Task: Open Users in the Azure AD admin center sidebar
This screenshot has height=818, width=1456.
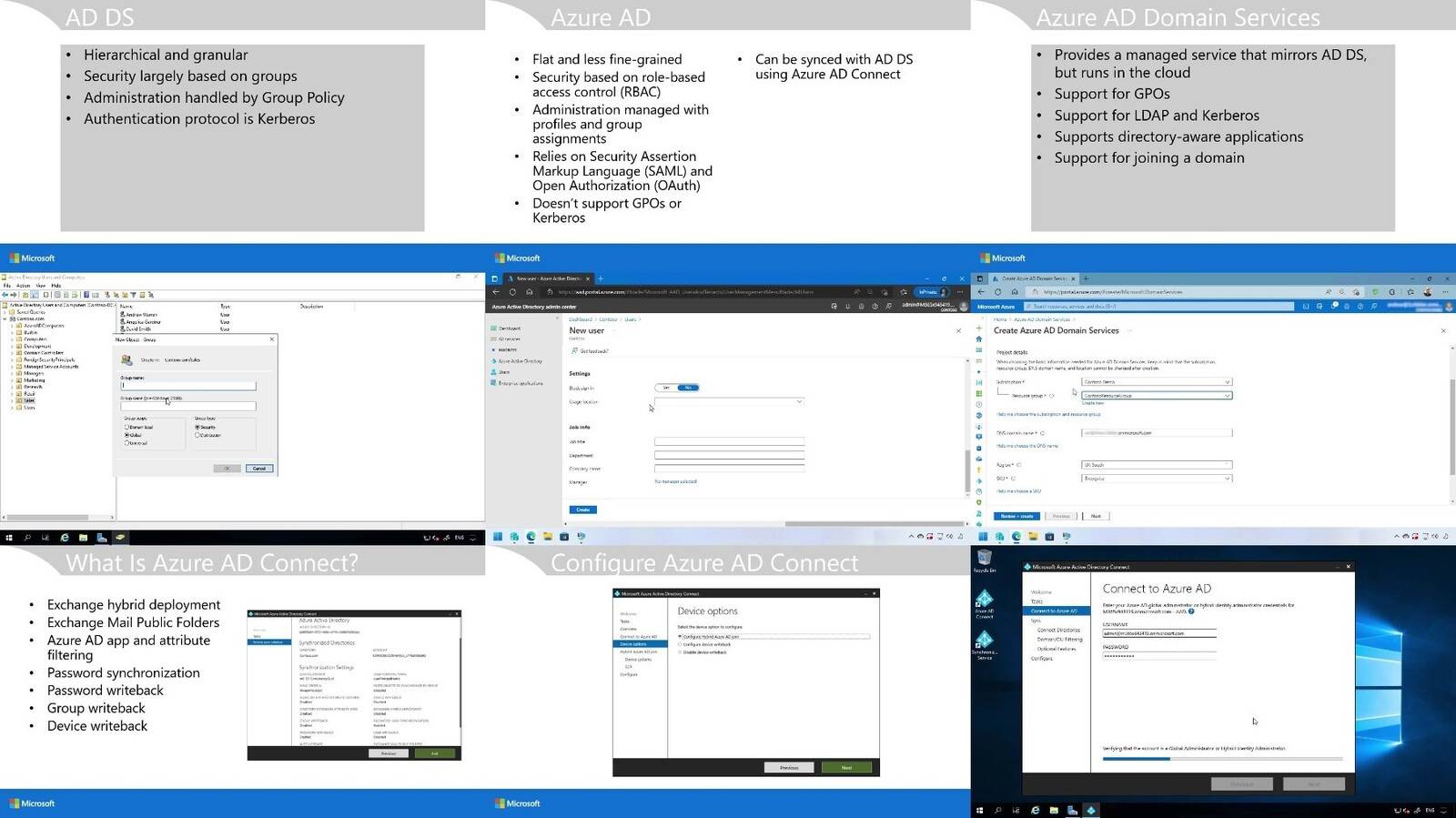Action: pos(504,372)
